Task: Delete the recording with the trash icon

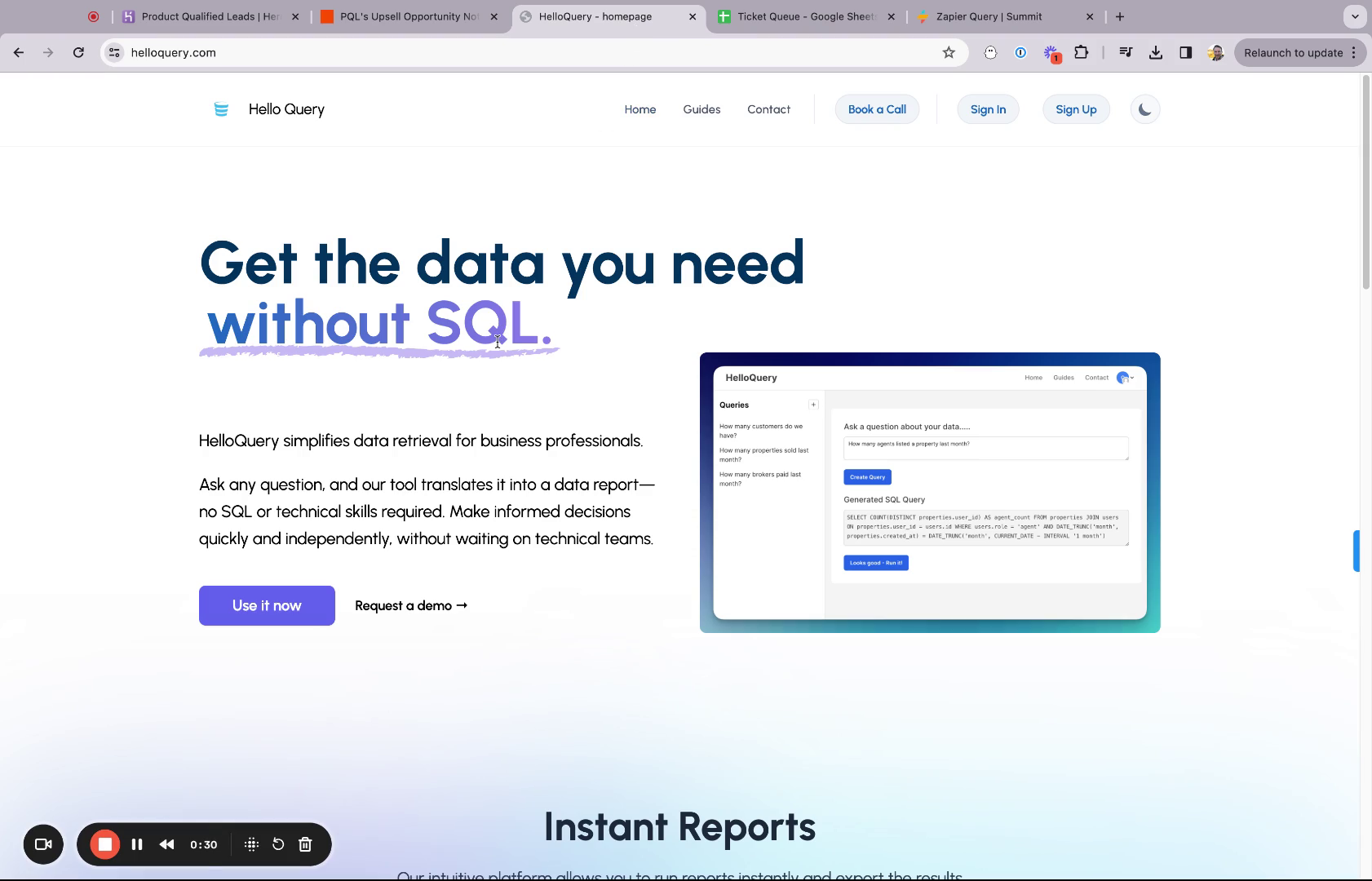Action: point(305,844)
